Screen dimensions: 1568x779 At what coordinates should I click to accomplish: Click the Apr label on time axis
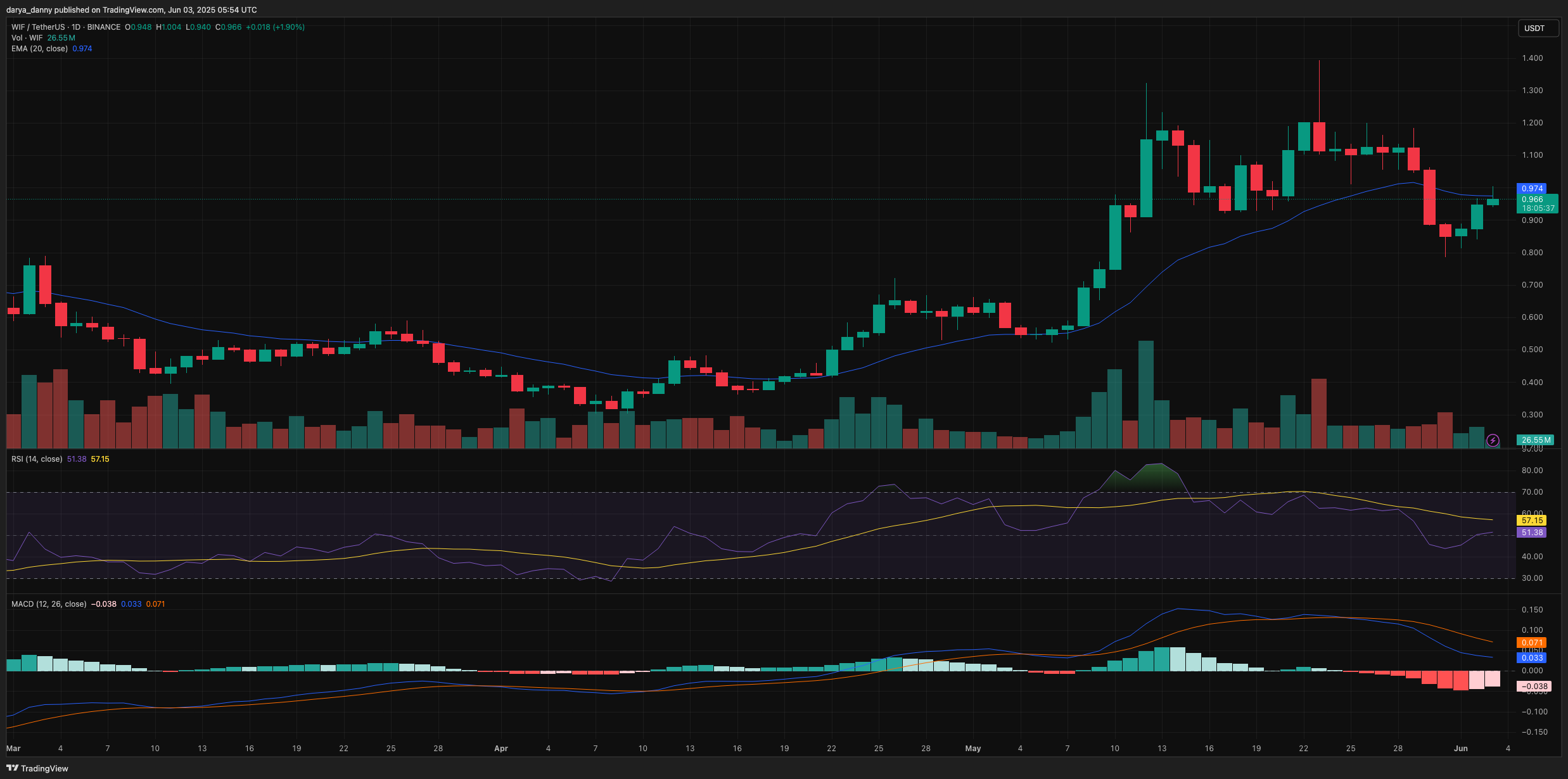click(x=500, y=749)
